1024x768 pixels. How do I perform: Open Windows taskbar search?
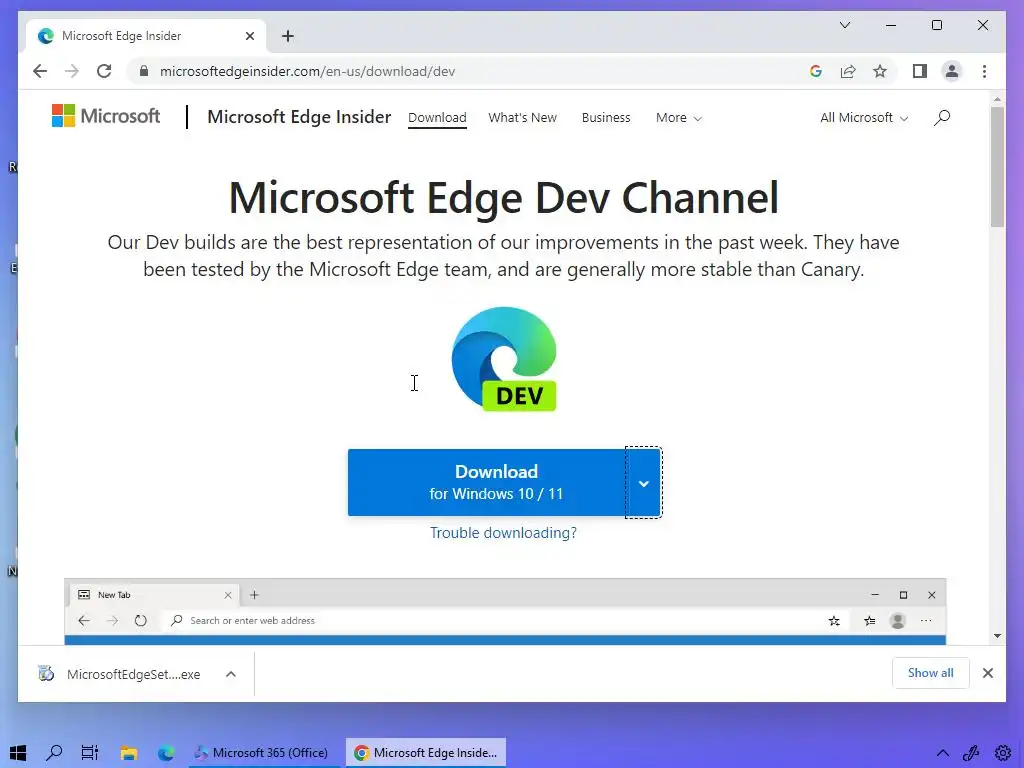coord(54,752)
